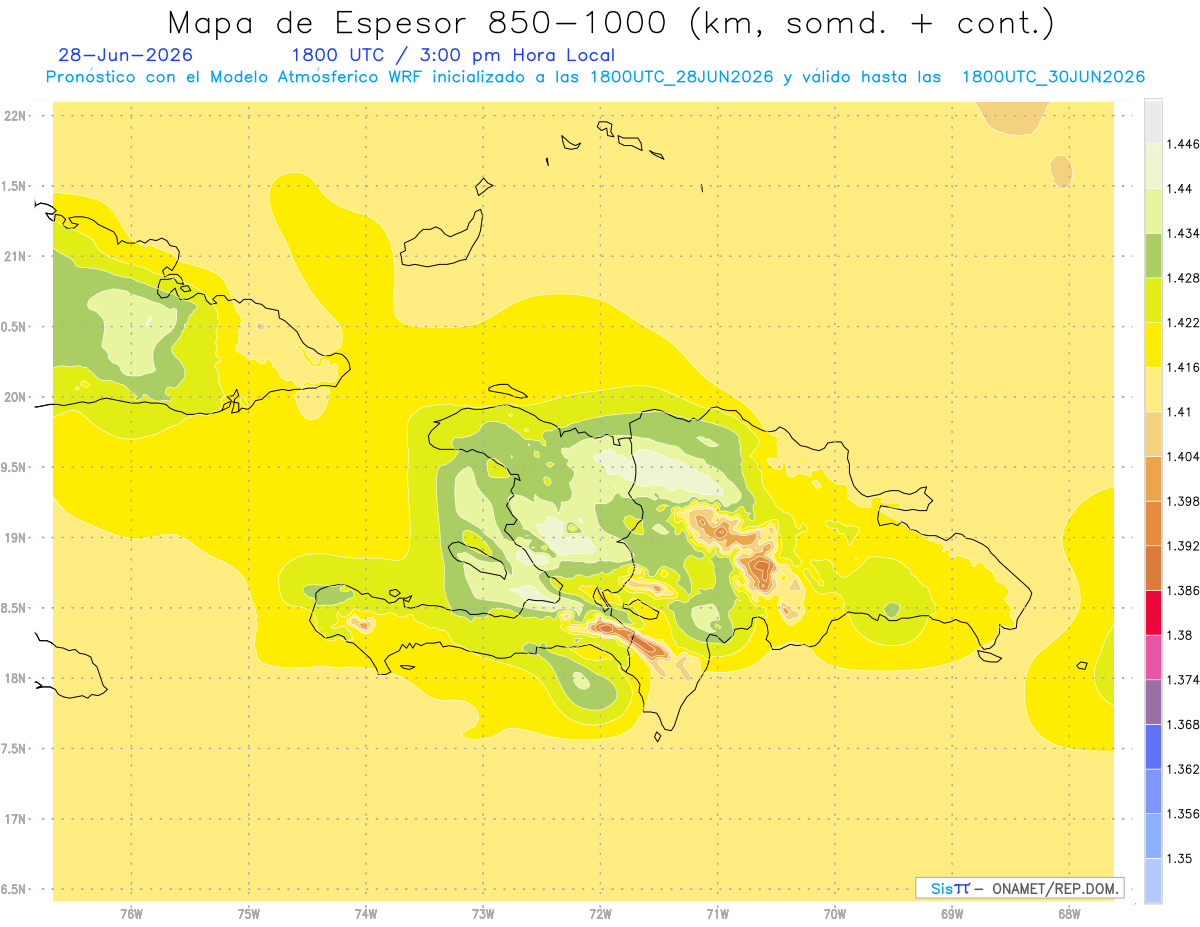Click the '19N' latitude label
Viewport: 1200px width, 927px height.
coord(16,538)
